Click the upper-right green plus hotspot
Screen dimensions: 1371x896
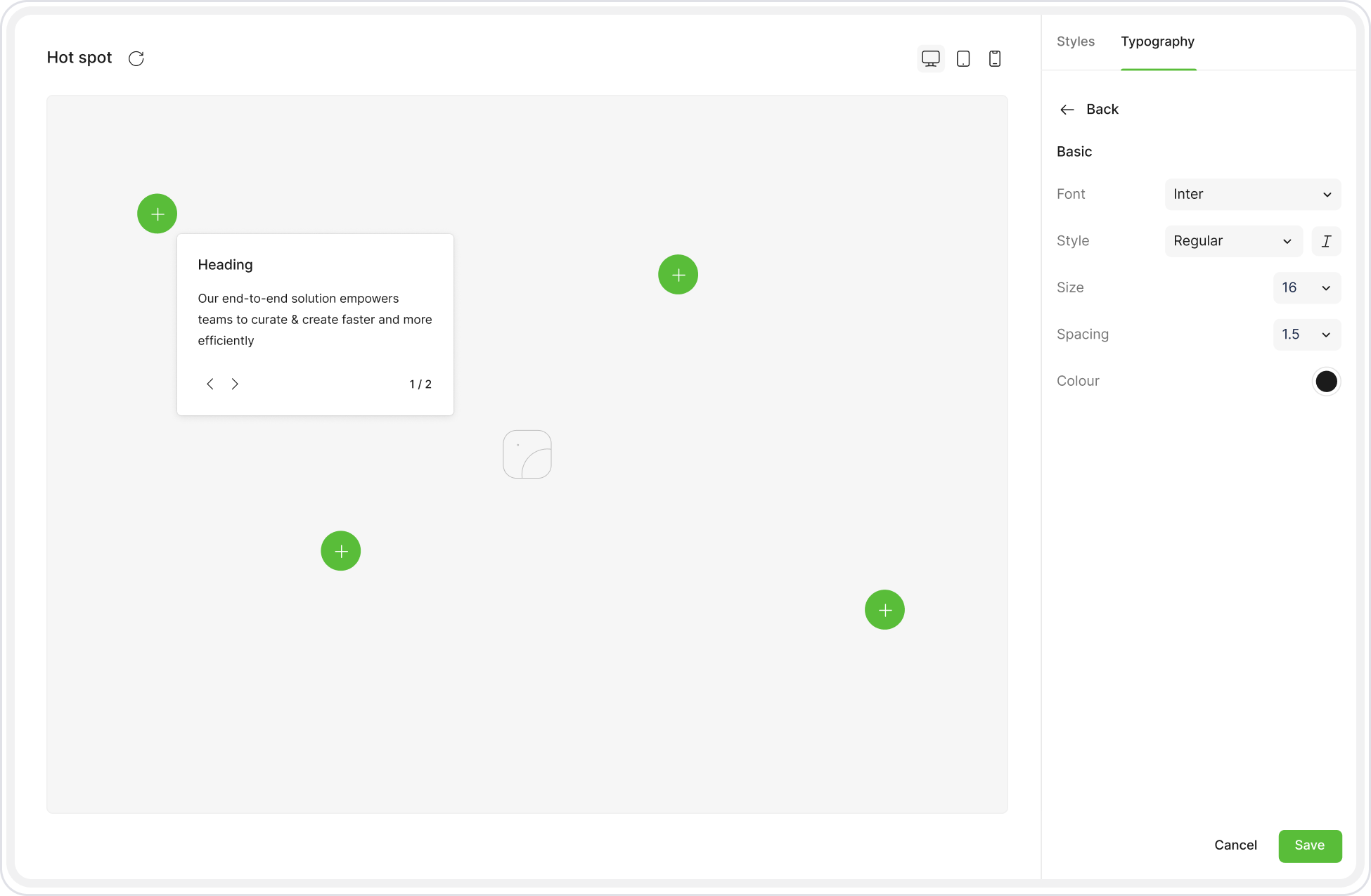click(x=678, y=275)
